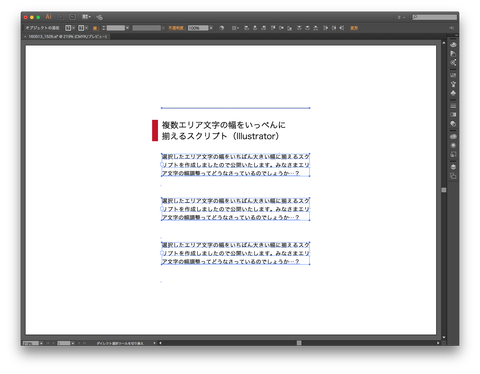Open the Color panel in the dock
Image resolution: width=480 pixels, height=374 pixels.
(453, 44)
